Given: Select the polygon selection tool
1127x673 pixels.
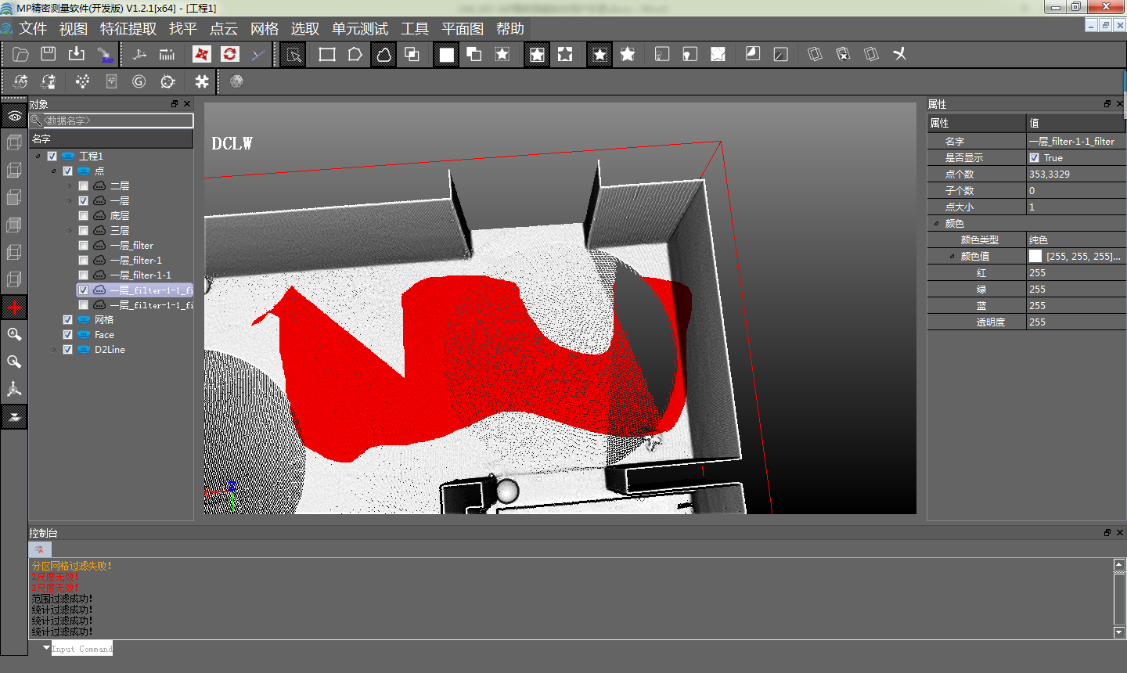Looking at the screenshot, I should coord(355,54).
